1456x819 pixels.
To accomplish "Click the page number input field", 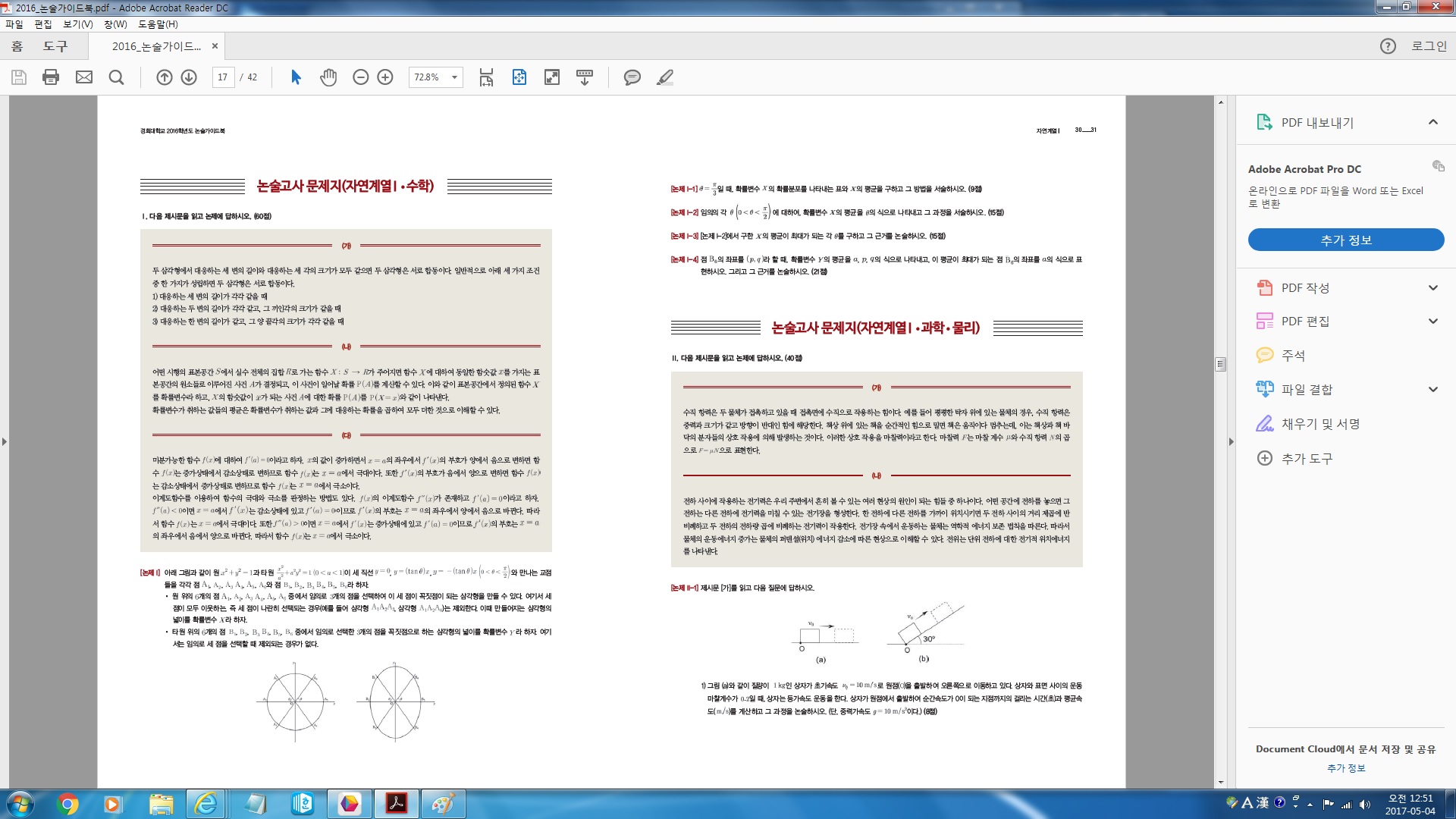I will (223, 77).
